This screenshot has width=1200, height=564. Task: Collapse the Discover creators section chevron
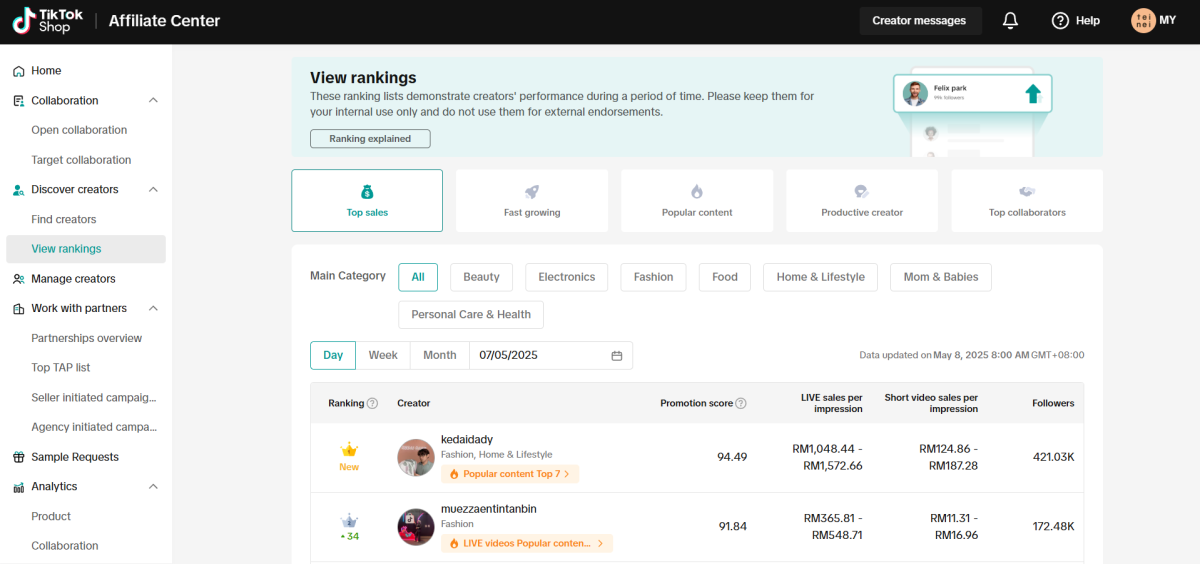[153, 190]
